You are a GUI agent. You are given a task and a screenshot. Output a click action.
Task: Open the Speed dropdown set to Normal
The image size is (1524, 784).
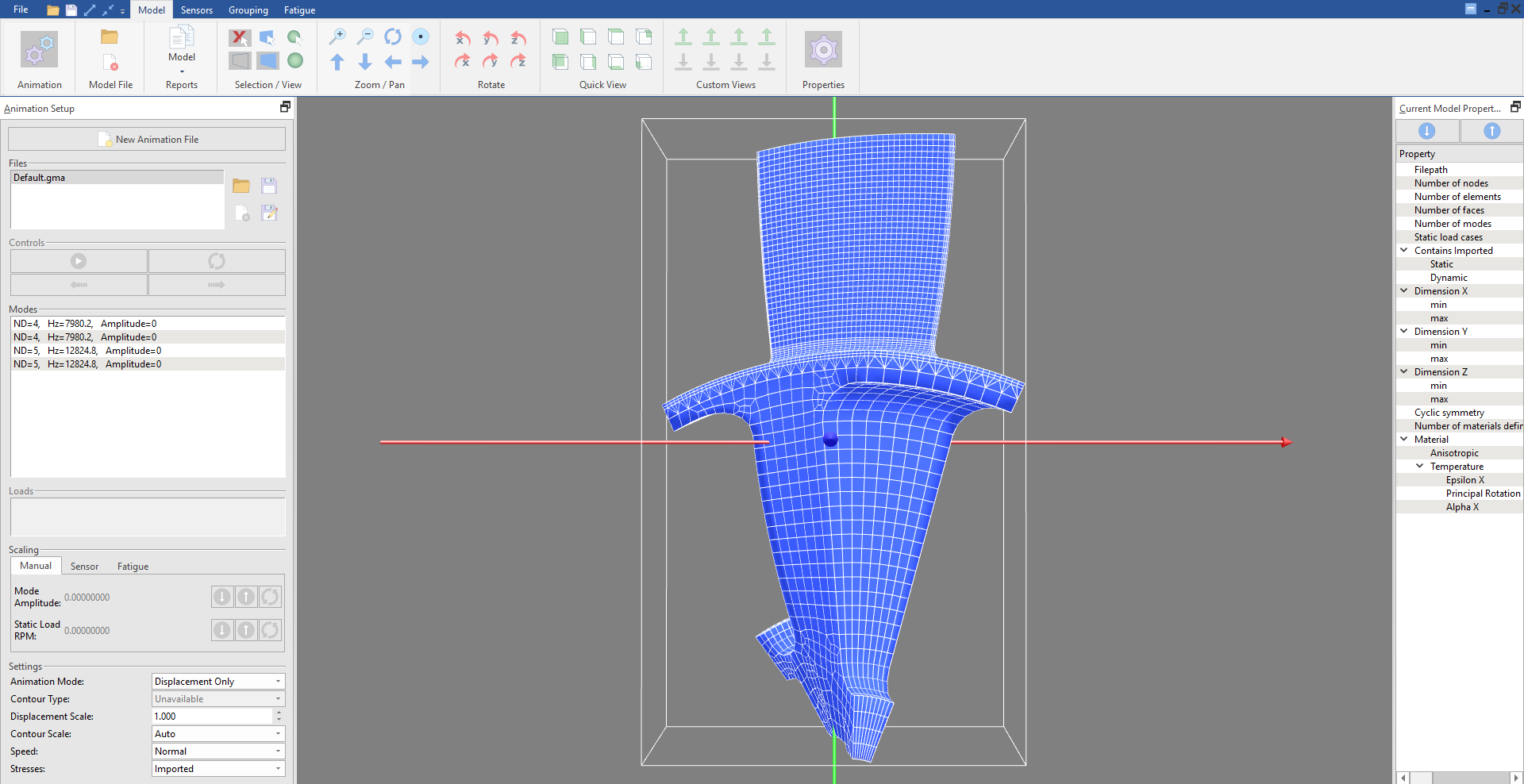[x=218, y=751]
